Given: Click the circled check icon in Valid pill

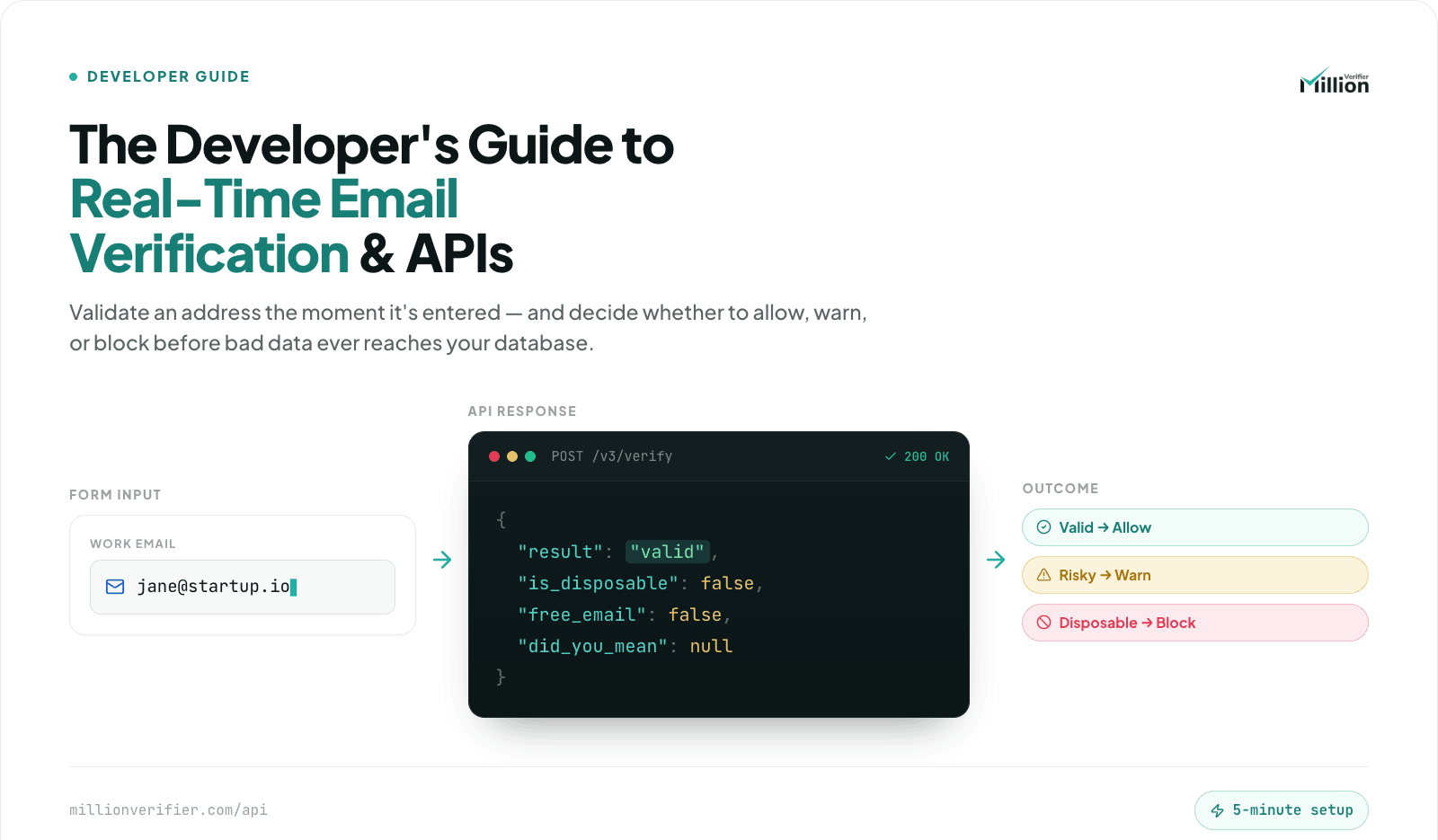Looking at the screenshot, I should (x=1044, y=527).
